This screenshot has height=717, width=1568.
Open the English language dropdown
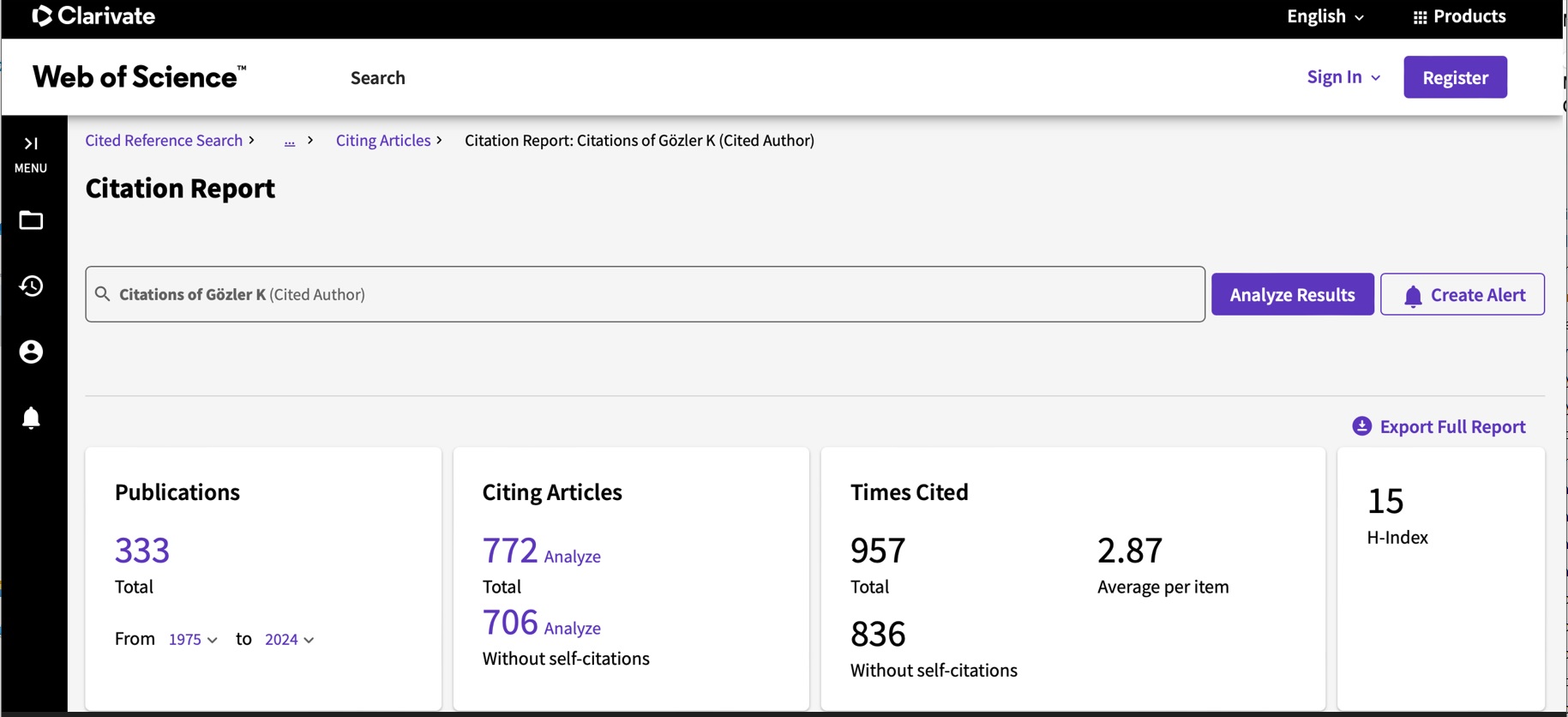click(1325, 16)
